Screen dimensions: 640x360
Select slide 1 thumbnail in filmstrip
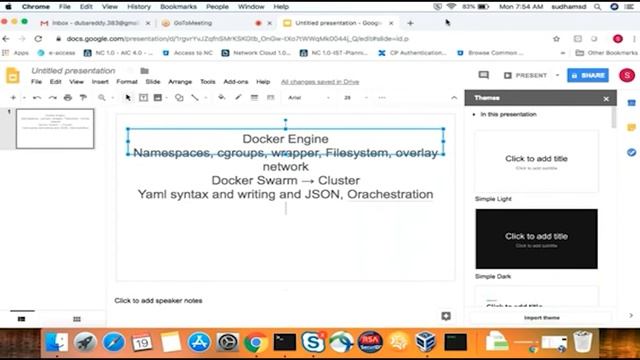(55, 128)
